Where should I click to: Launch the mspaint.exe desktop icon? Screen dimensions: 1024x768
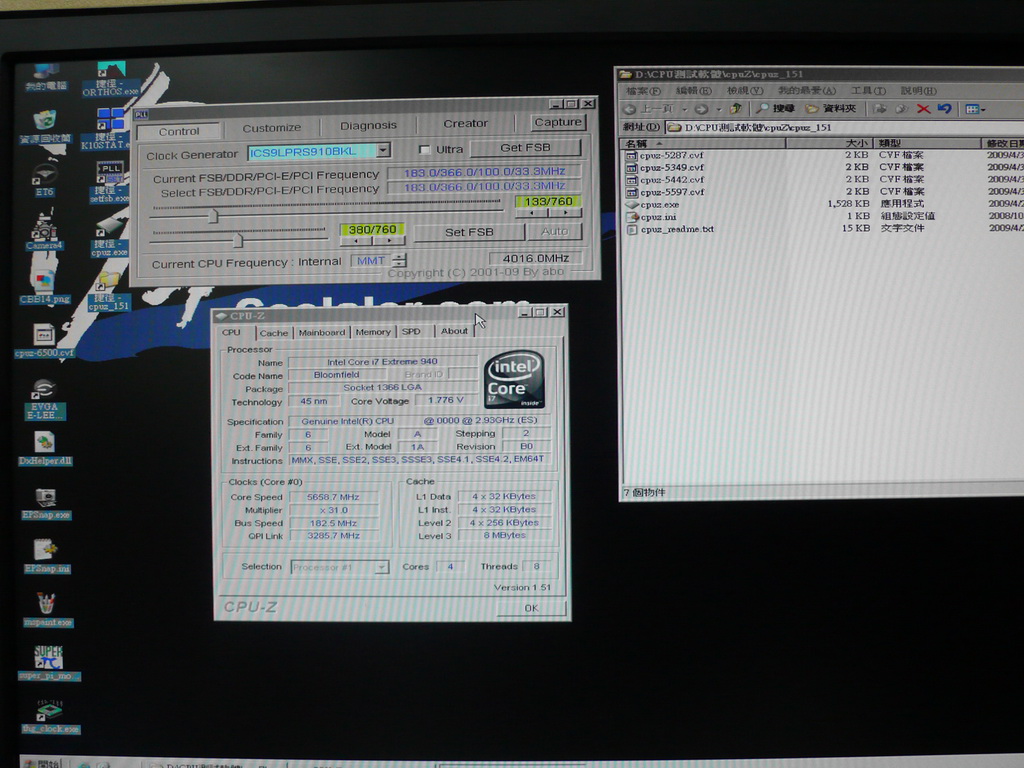(x=47, y=610)
